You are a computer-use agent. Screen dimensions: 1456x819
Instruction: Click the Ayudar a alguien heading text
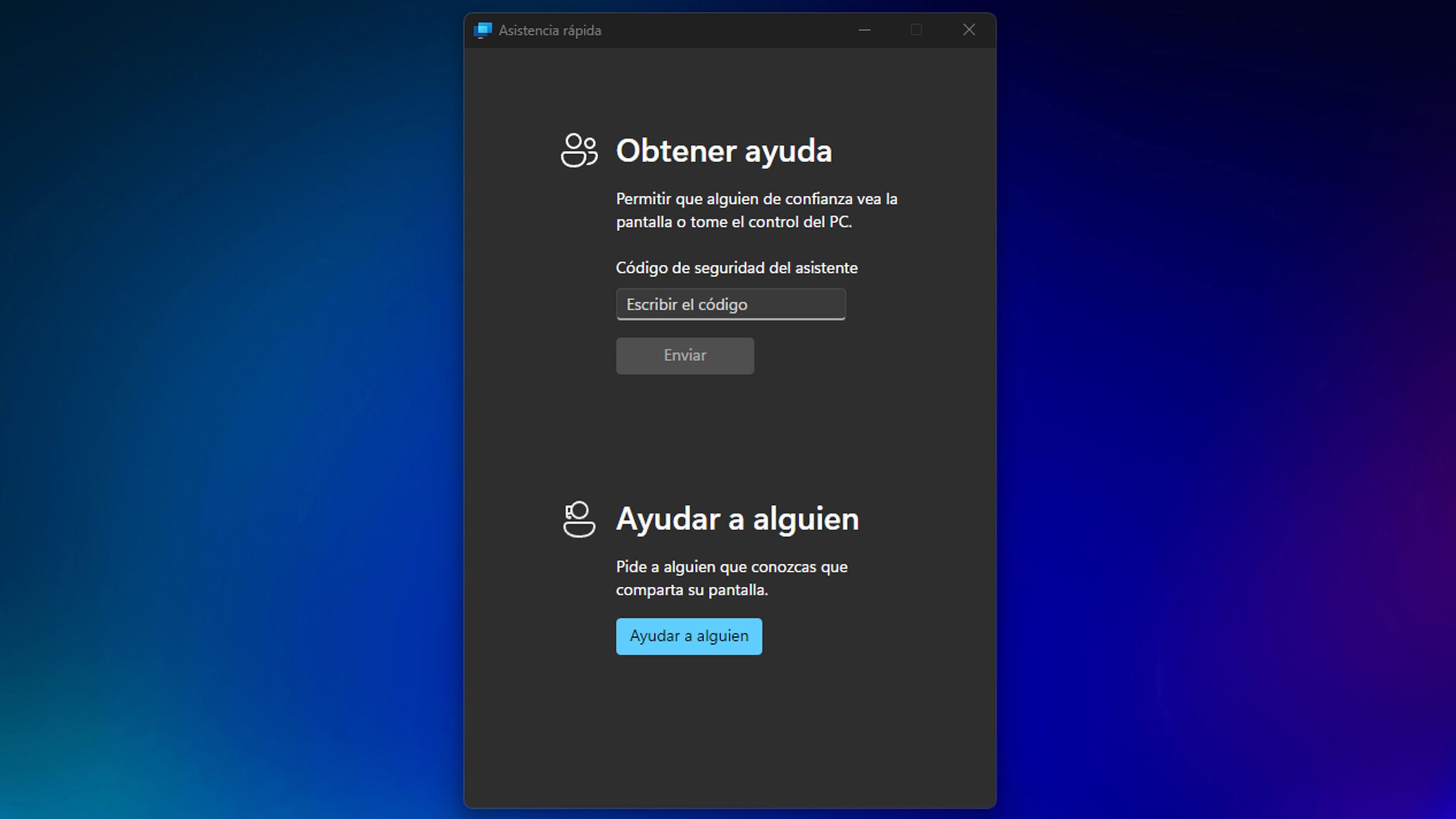click(x=737, y=519)
